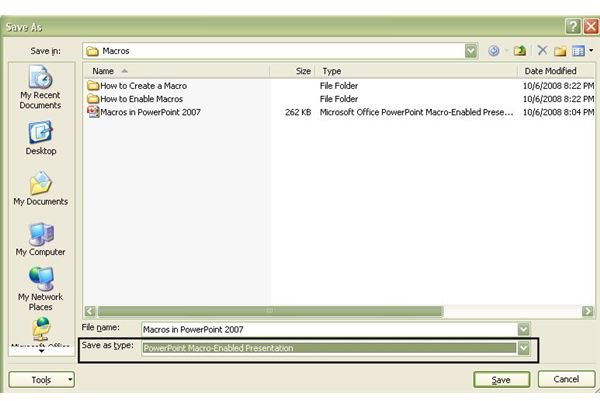Open the Views dropdown arrow
The width and height of the screenshot is (600, 401).
pos(591,51)
